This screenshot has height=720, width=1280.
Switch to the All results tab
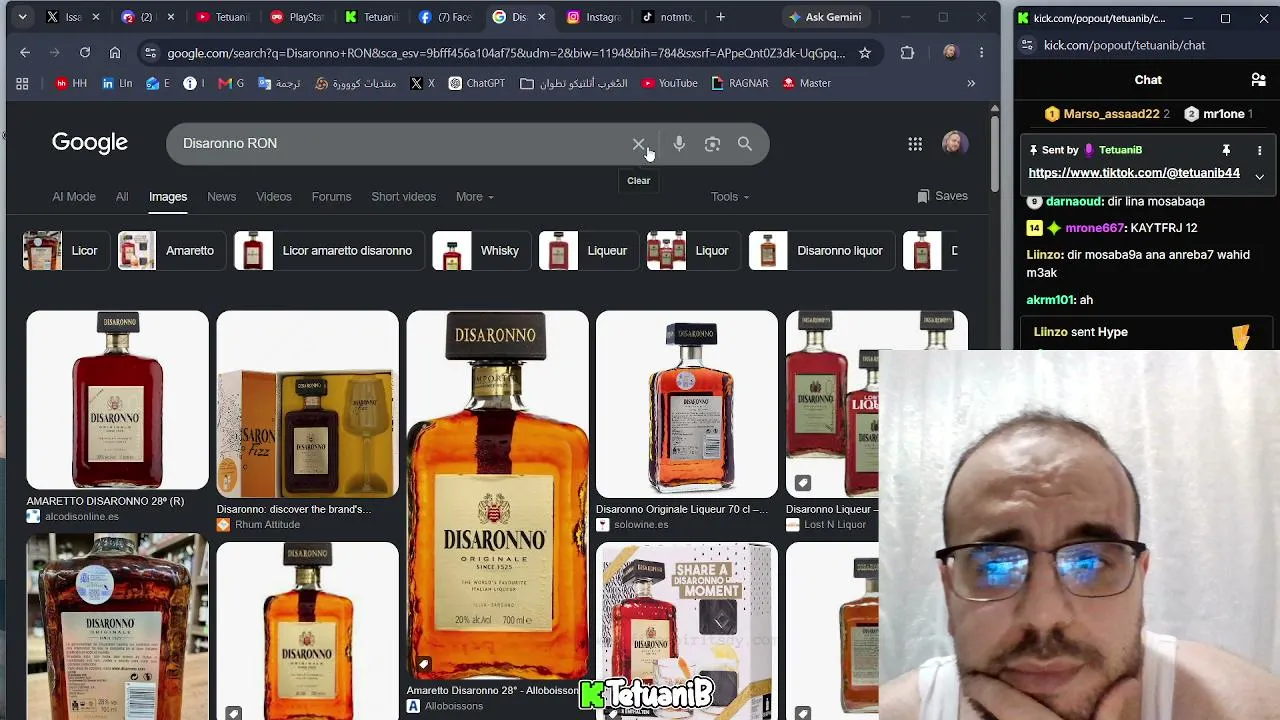[x=122, y=197]
